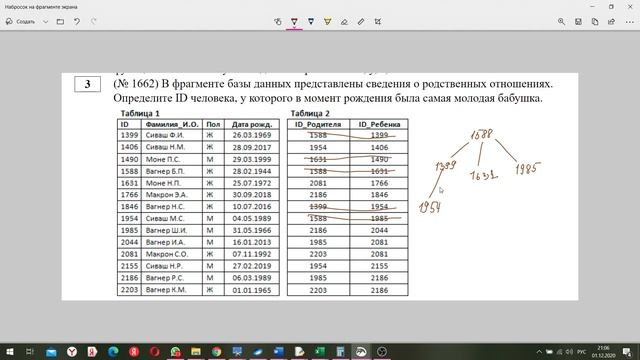The height and width of the screenshot is (360, 640).
Task: Click the name Макрон С.О.
Action: pos(167,254)
